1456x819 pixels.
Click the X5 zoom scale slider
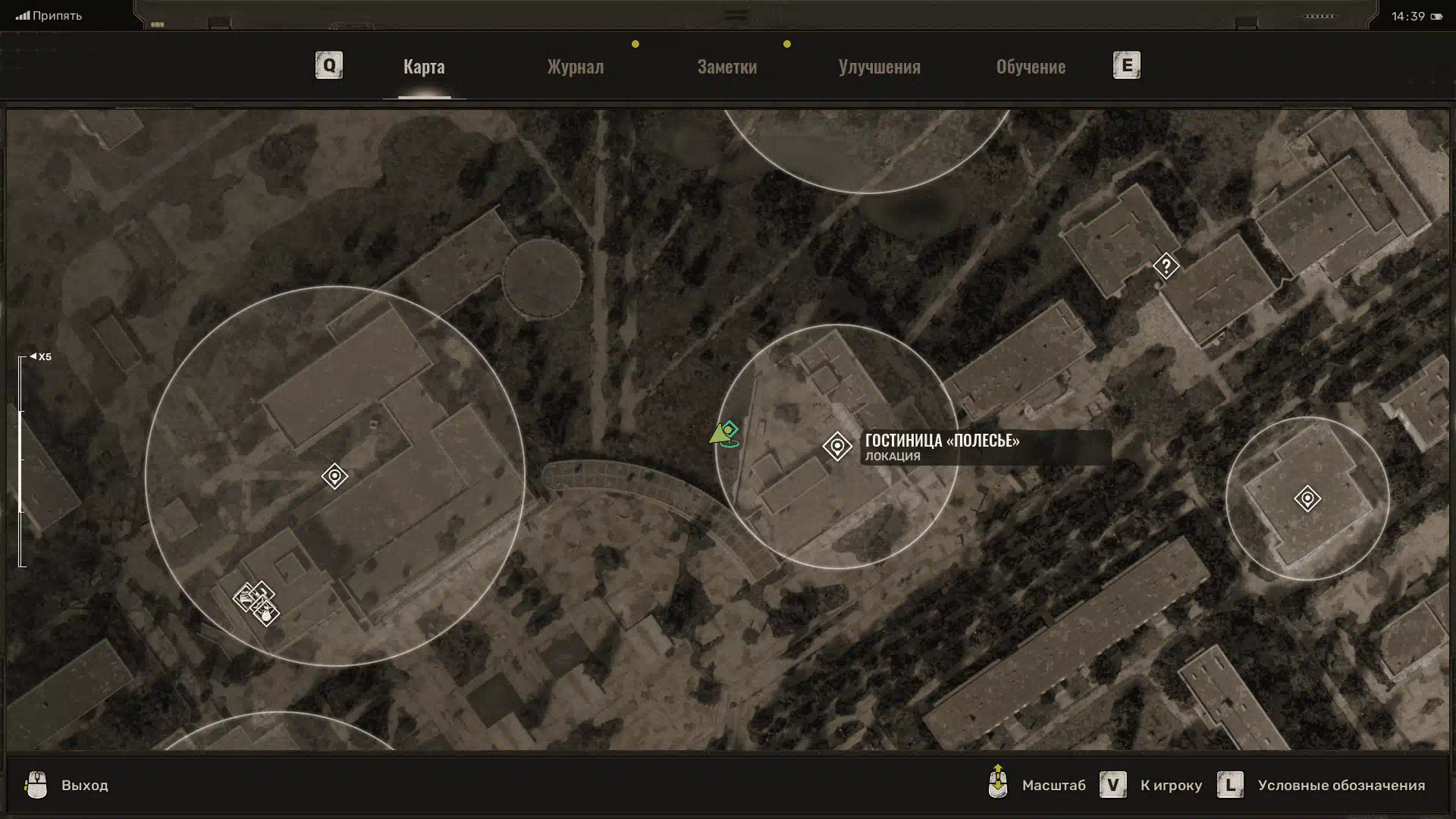click(22, 461)
